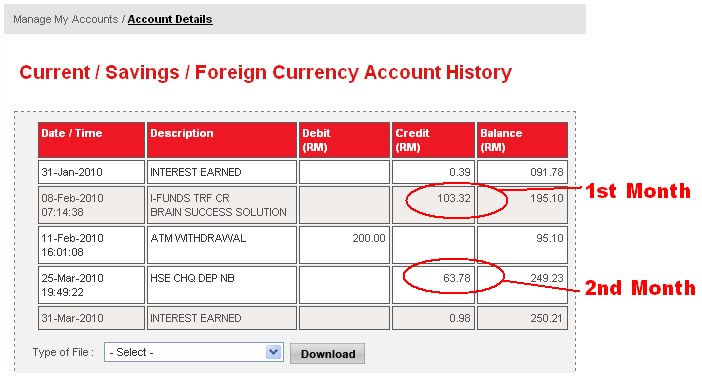Go to Manage My Accounts breadcrumb

click(65, 20)
